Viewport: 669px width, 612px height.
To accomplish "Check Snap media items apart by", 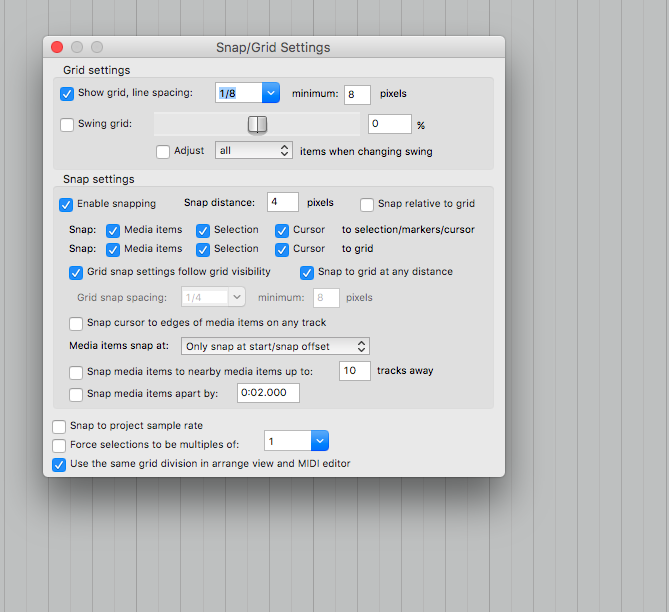I will pyautogui.click(x=76, y=394).
